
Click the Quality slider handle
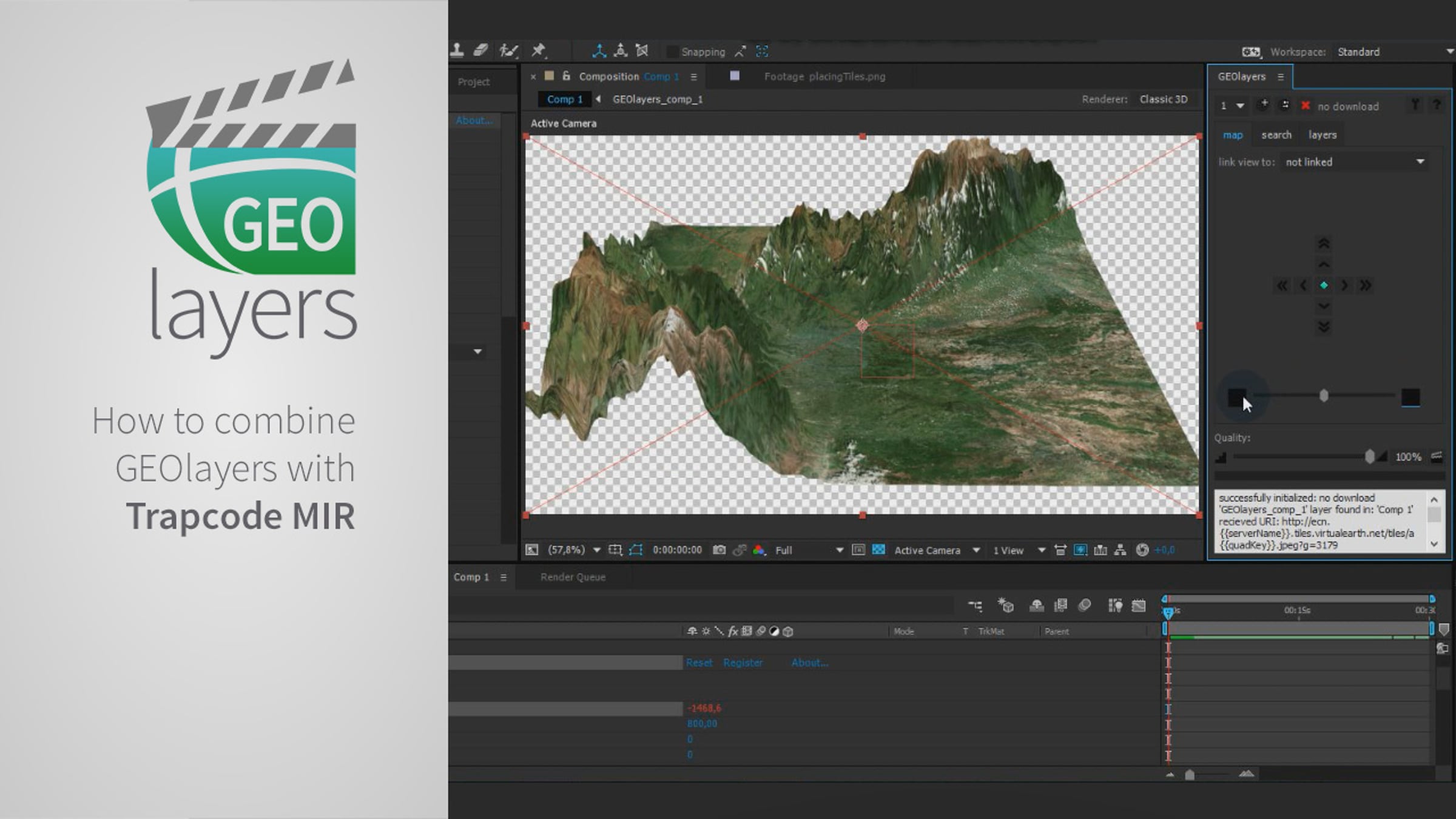pyautogui.click(x=1369, y=457)
